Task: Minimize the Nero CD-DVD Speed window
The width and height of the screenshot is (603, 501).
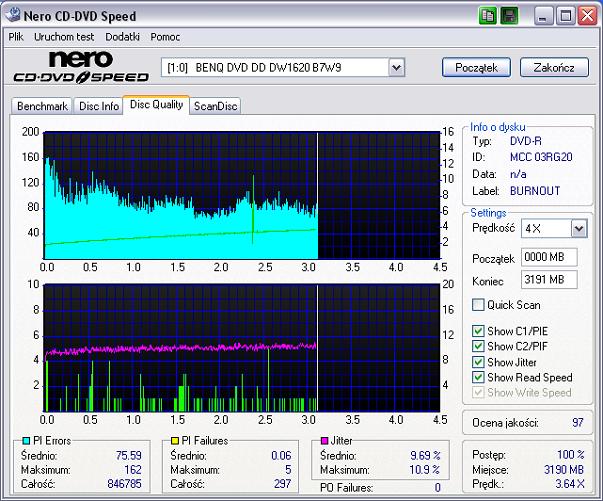Action: pyautogui.click(x=543, y=16)
